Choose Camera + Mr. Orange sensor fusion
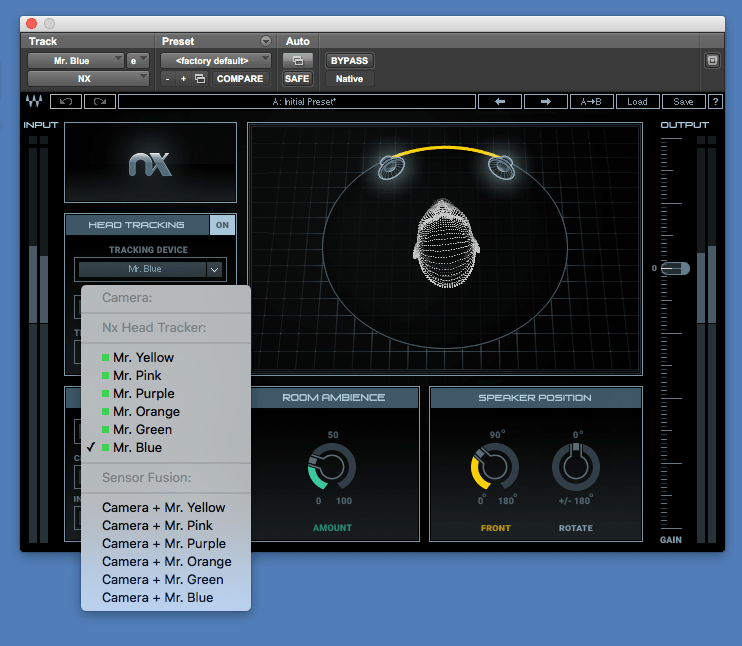The width and height of the screenshot is (742, 646). (x=166, y=561)
